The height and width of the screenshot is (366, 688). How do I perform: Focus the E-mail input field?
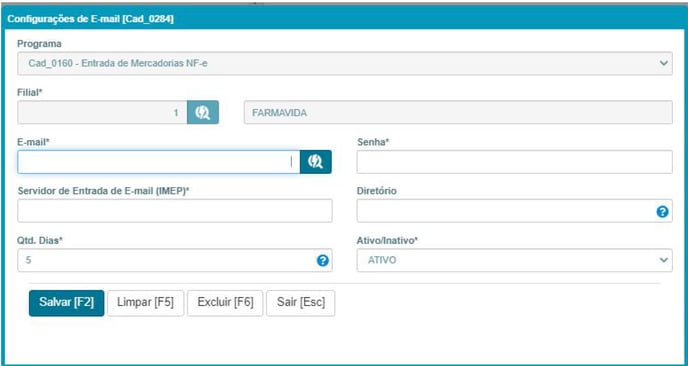coord(159,162)
